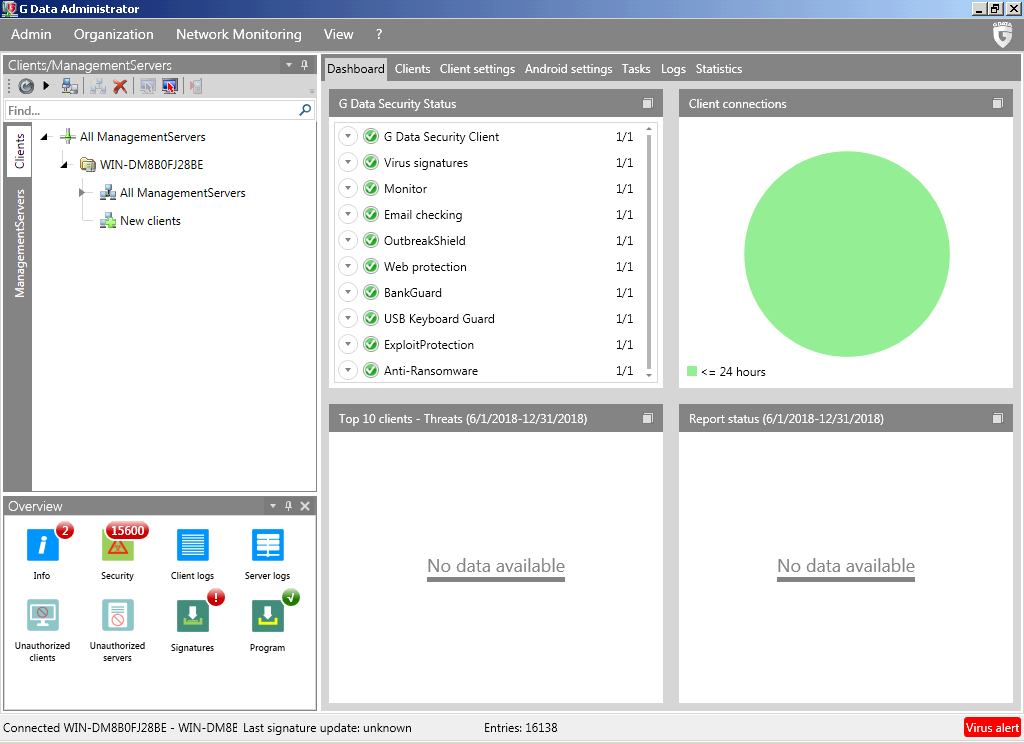Expand the Anti-Ransomware status row
This screenshot has width=1024, height=744.
point(348,371)
